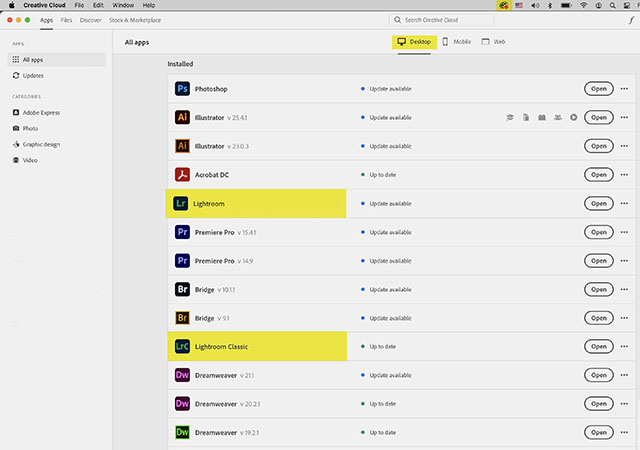640x450 pixels.
Task: Click the Illustrator v 25.4.1 app icon
Action: pos(182,117)
